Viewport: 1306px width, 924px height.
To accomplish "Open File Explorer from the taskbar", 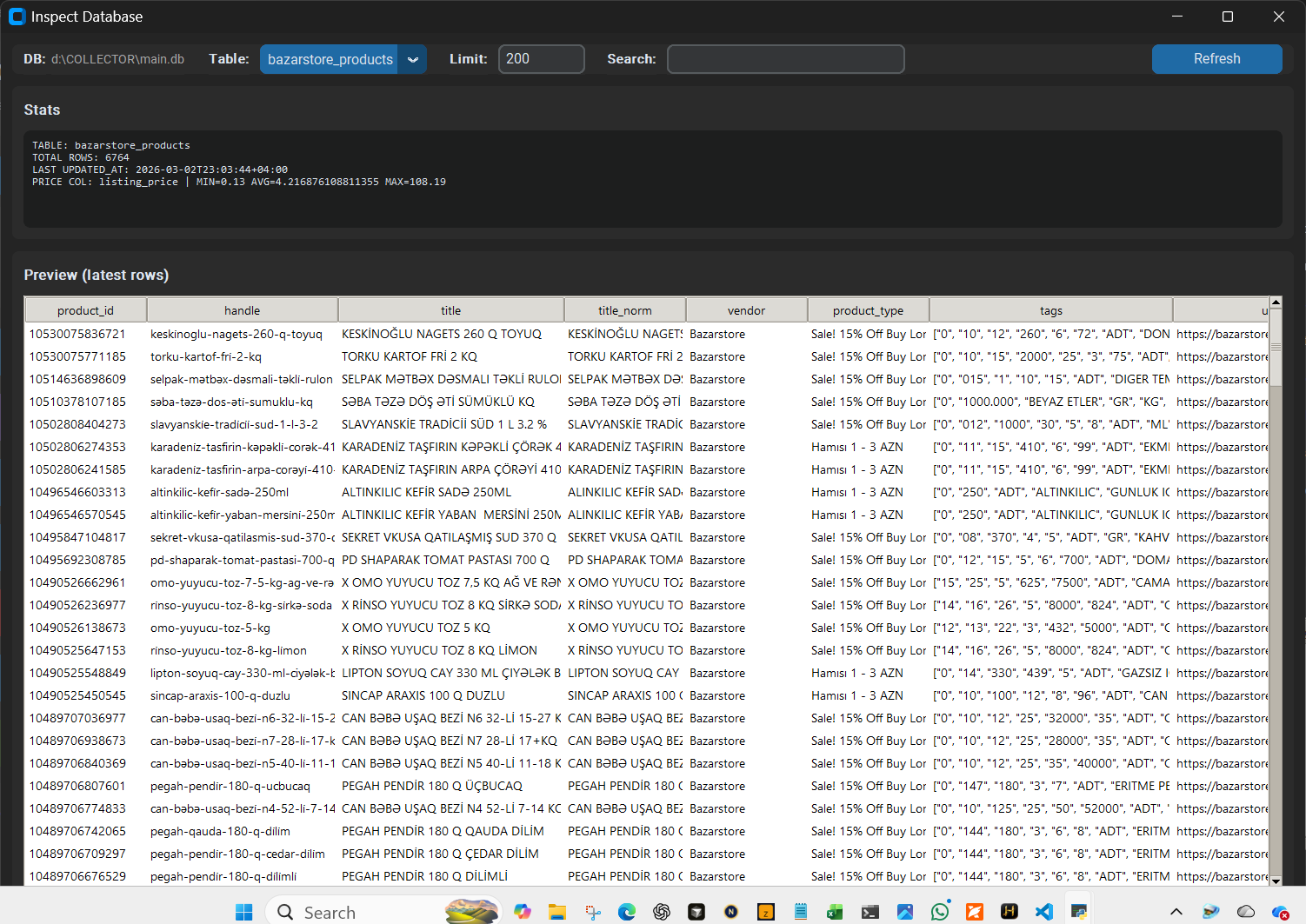I will 557,912.
